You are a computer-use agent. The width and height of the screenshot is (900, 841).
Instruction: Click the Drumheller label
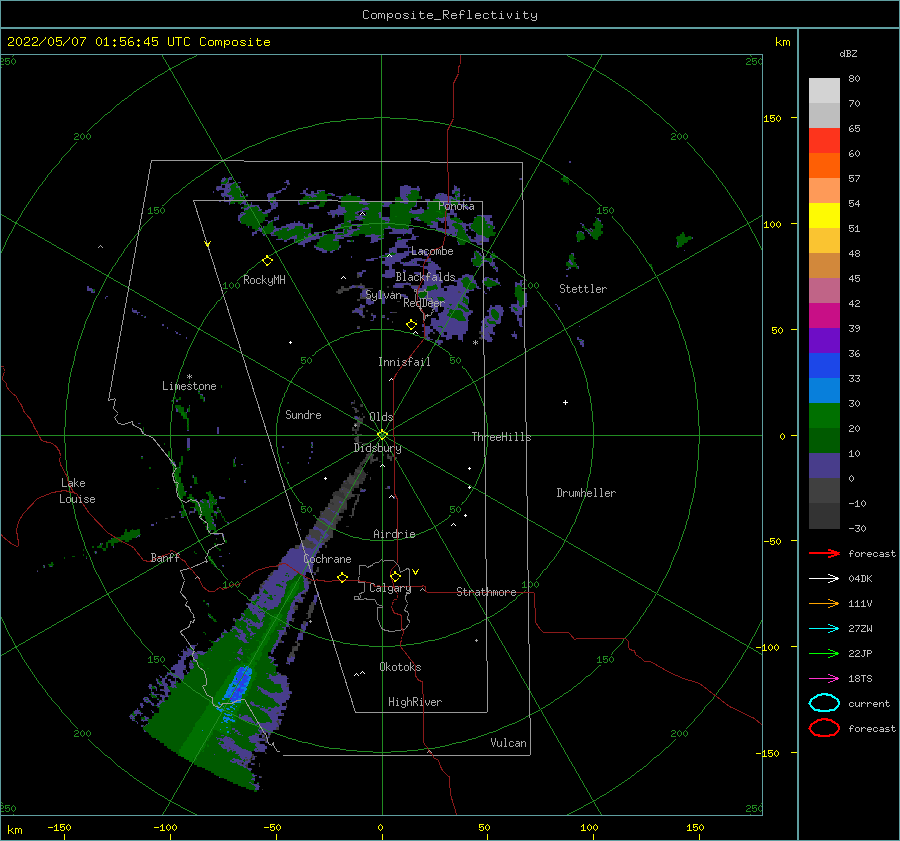pos(586,493)
